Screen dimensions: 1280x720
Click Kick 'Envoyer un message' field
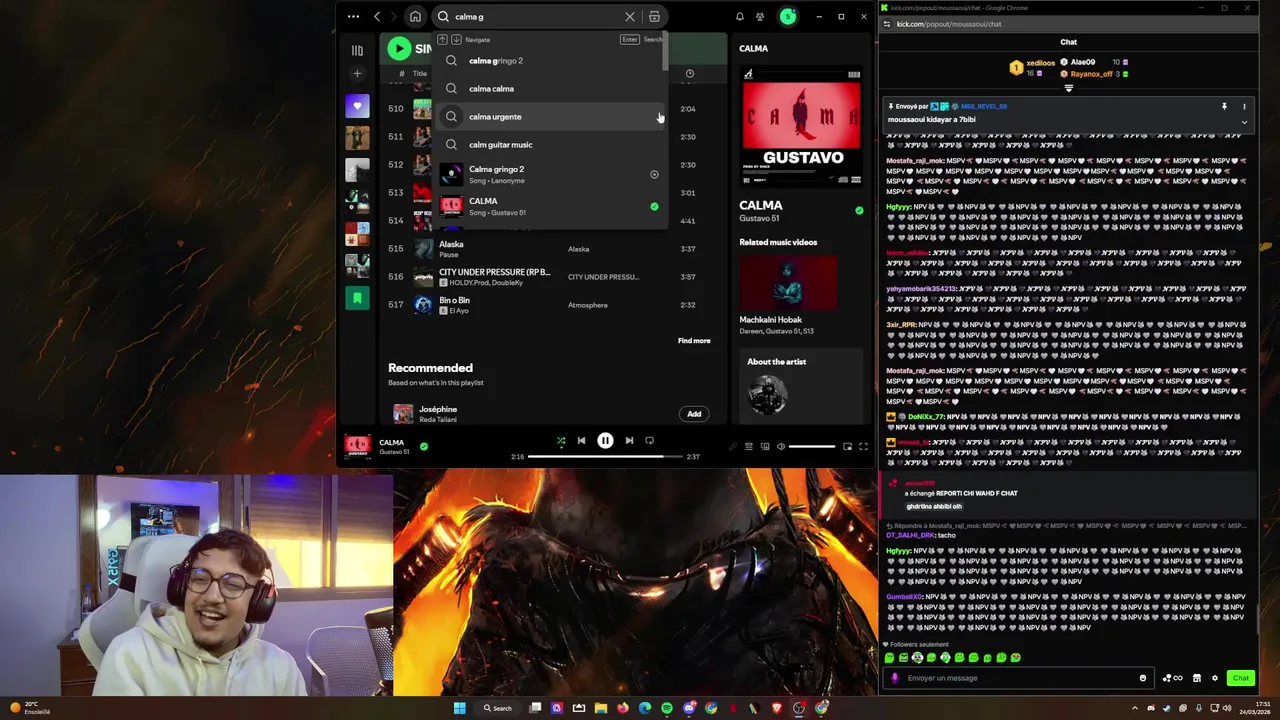click(x=1020, y=678)
